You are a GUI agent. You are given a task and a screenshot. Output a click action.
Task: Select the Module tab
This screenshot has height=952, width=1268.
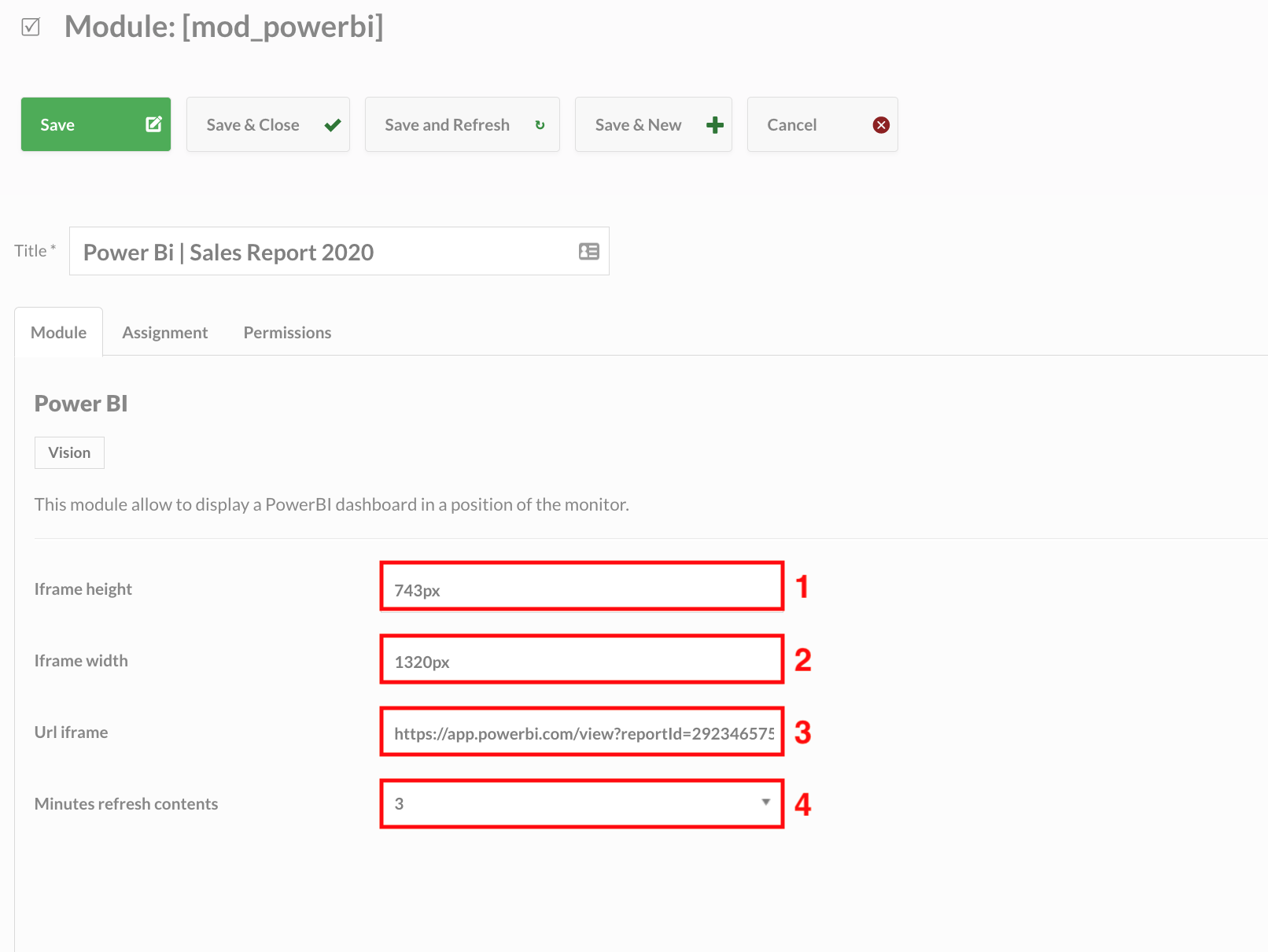pos(58,332)
